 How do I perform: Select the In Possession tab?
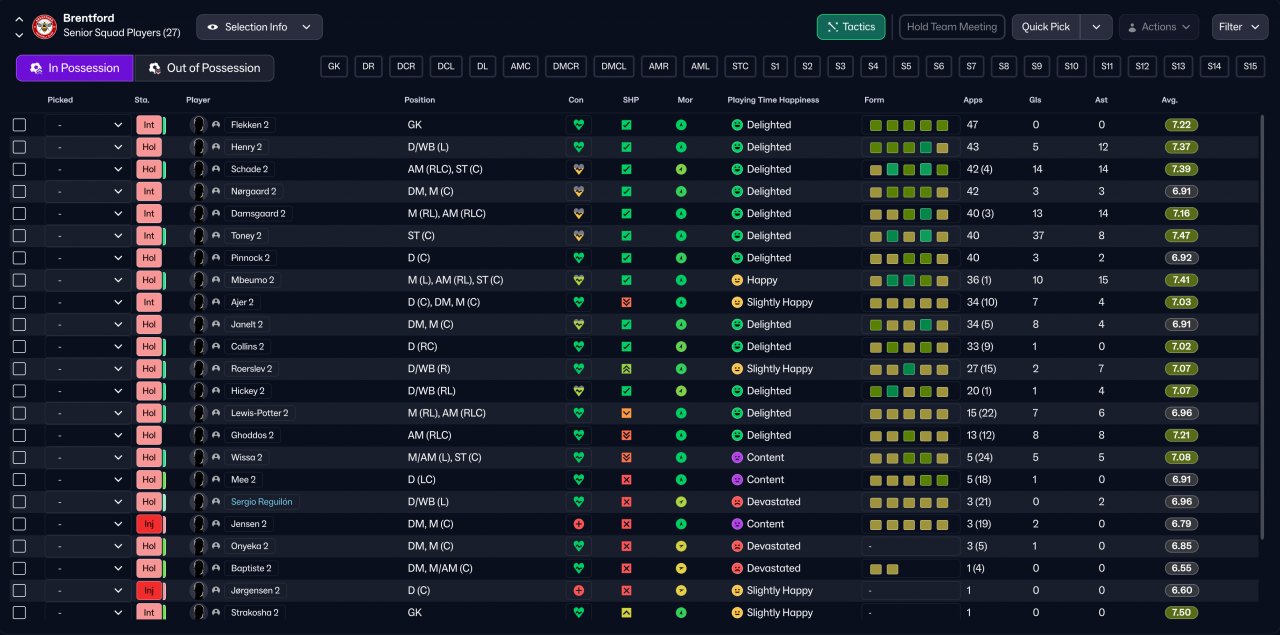75,68
